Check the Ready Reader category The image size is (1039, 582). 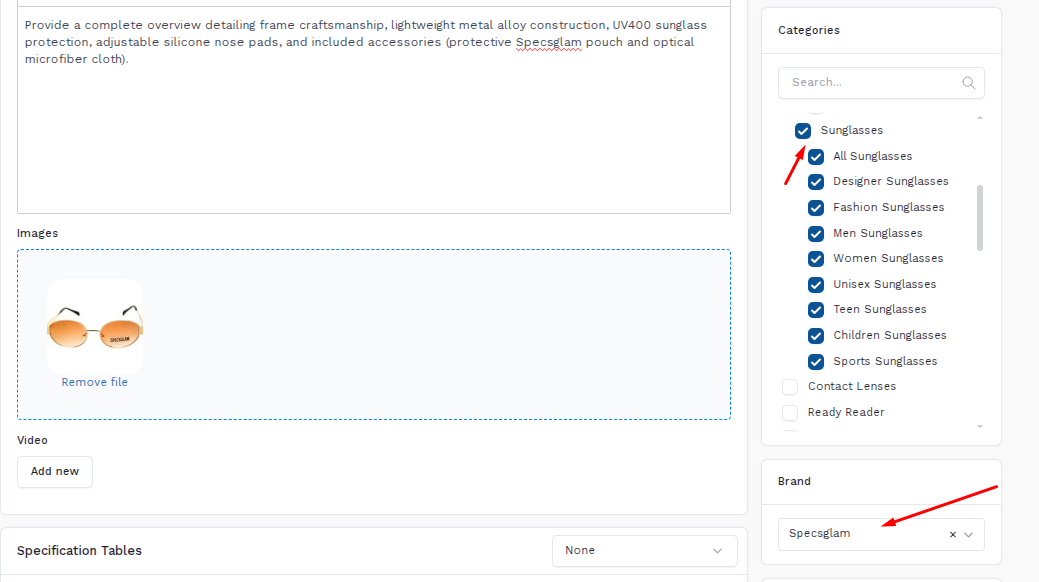click(790, 412)
